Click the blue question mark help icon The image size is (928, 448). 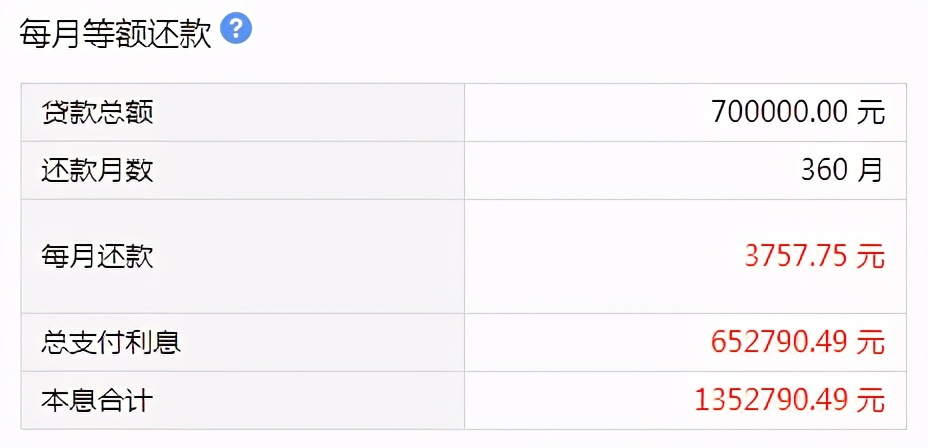tap(235, 29)
